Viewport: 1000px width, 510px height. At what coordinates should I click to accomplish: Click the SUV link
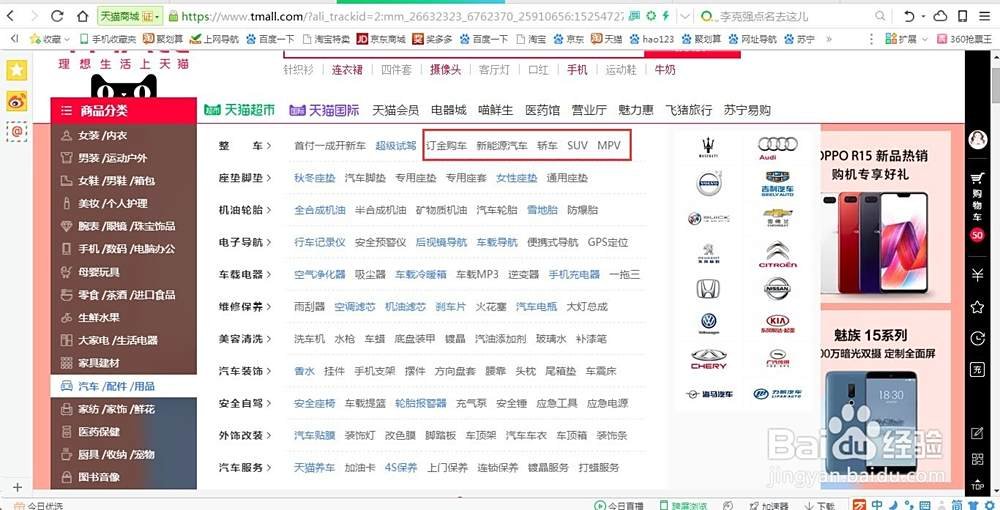[x=577, y=145]
